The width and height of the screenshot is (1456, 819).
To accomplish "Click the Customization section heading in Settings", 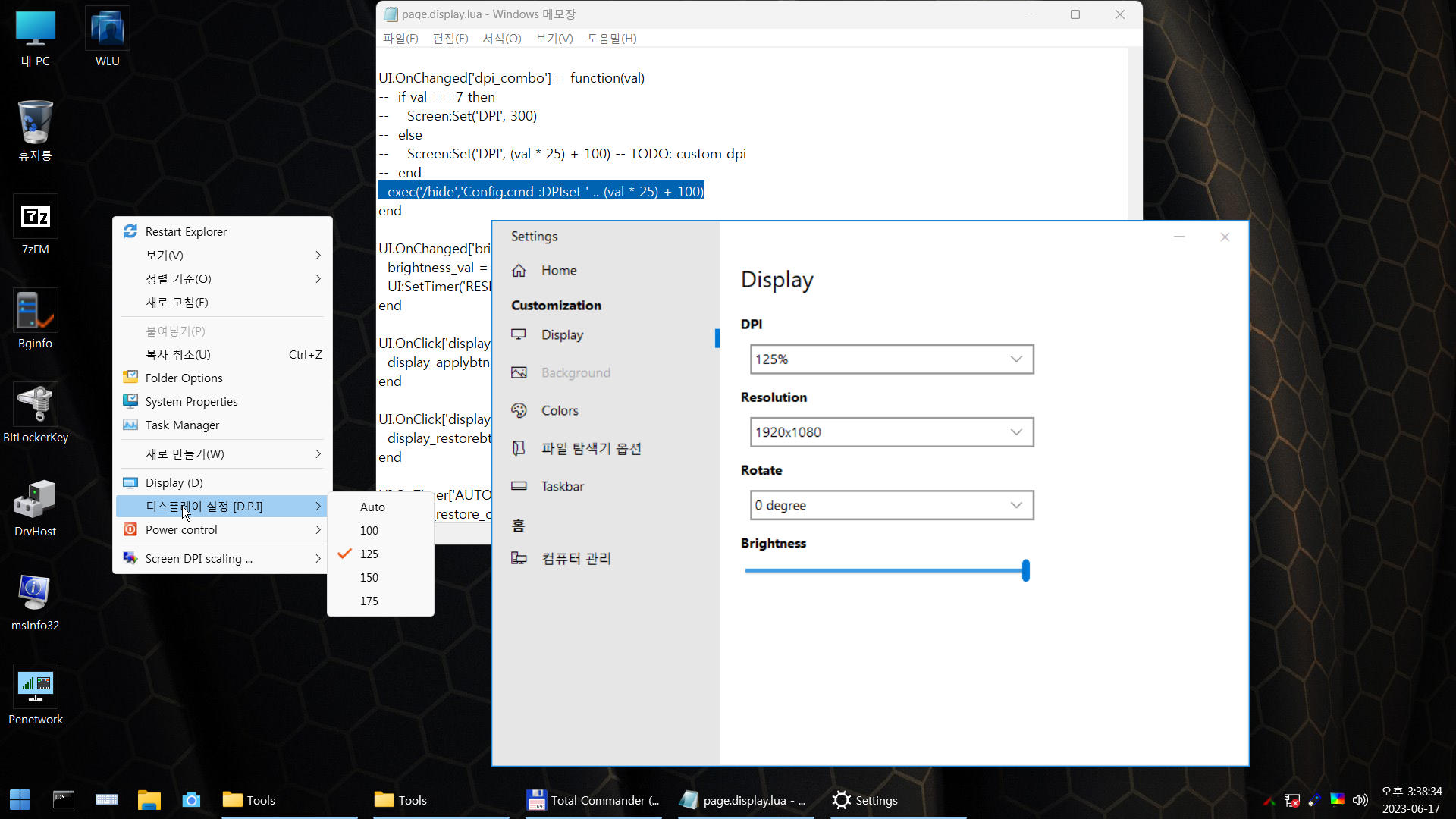I will coord(556,306).
